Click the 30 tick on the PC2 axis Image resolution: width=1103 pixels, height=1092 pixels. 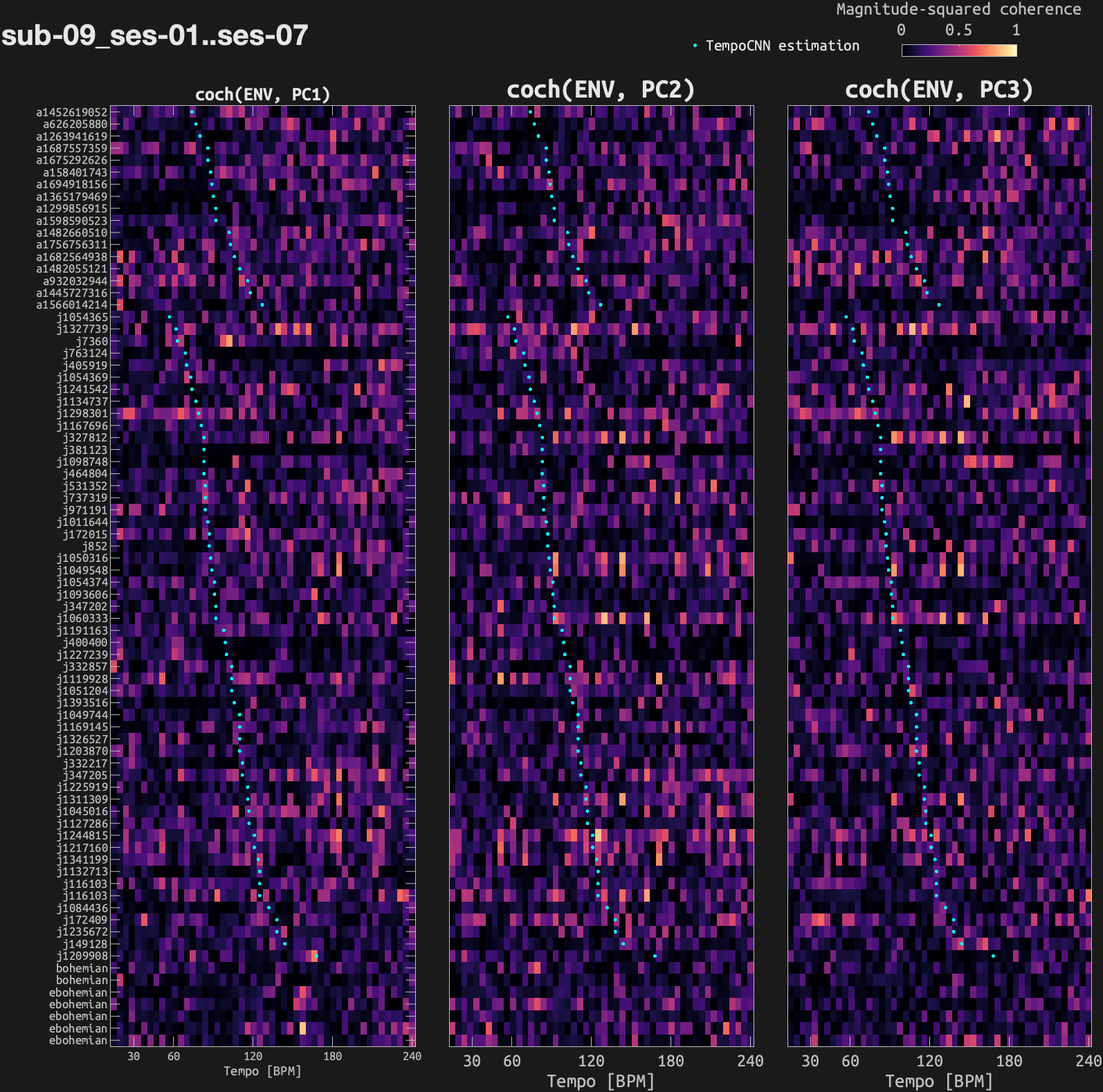(472, 1061)
